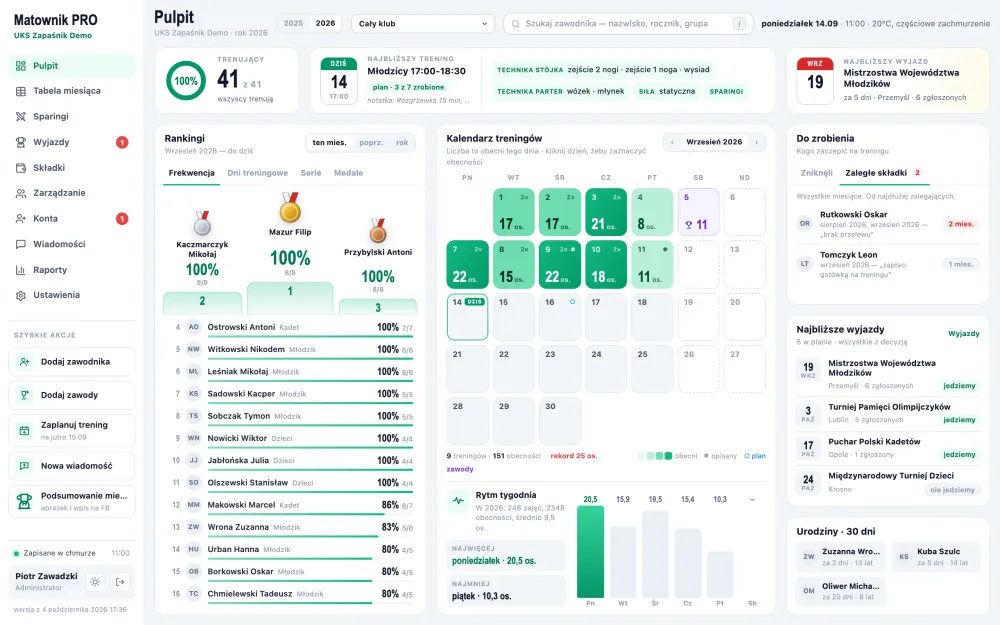
Task: Click the Ustawienia gear icon
Action: coord(21,295)
